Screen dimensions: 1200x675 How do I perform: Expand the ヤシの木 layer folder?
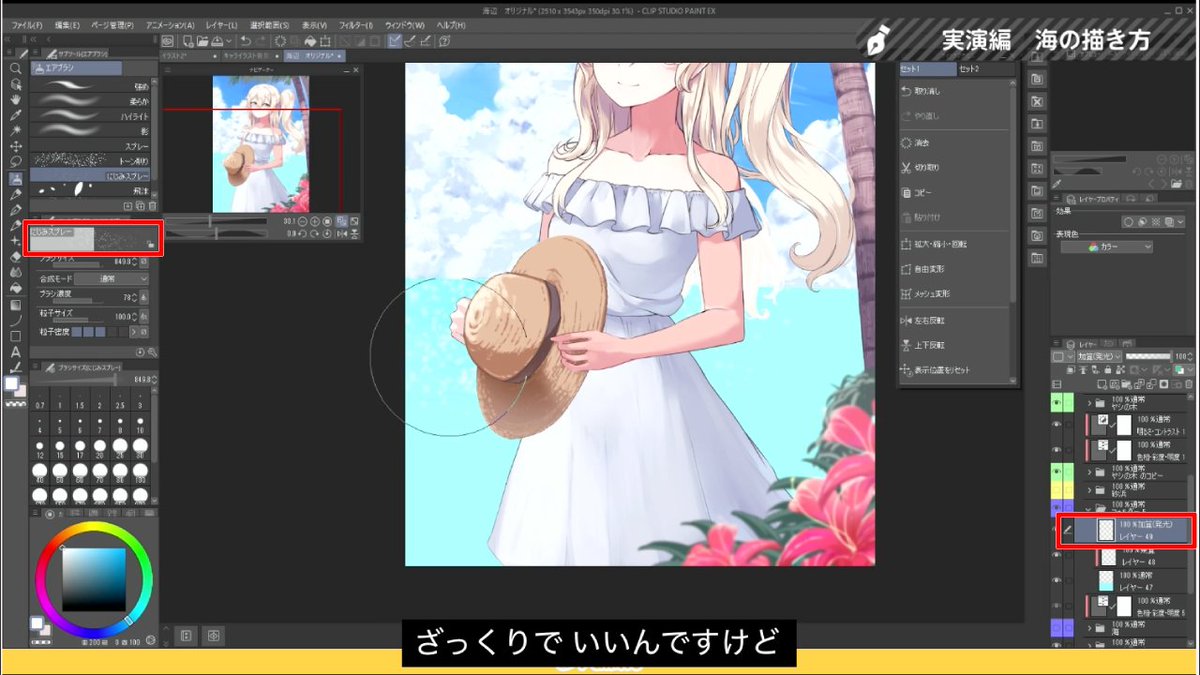pyautogui.click(x=1089, y=403)
